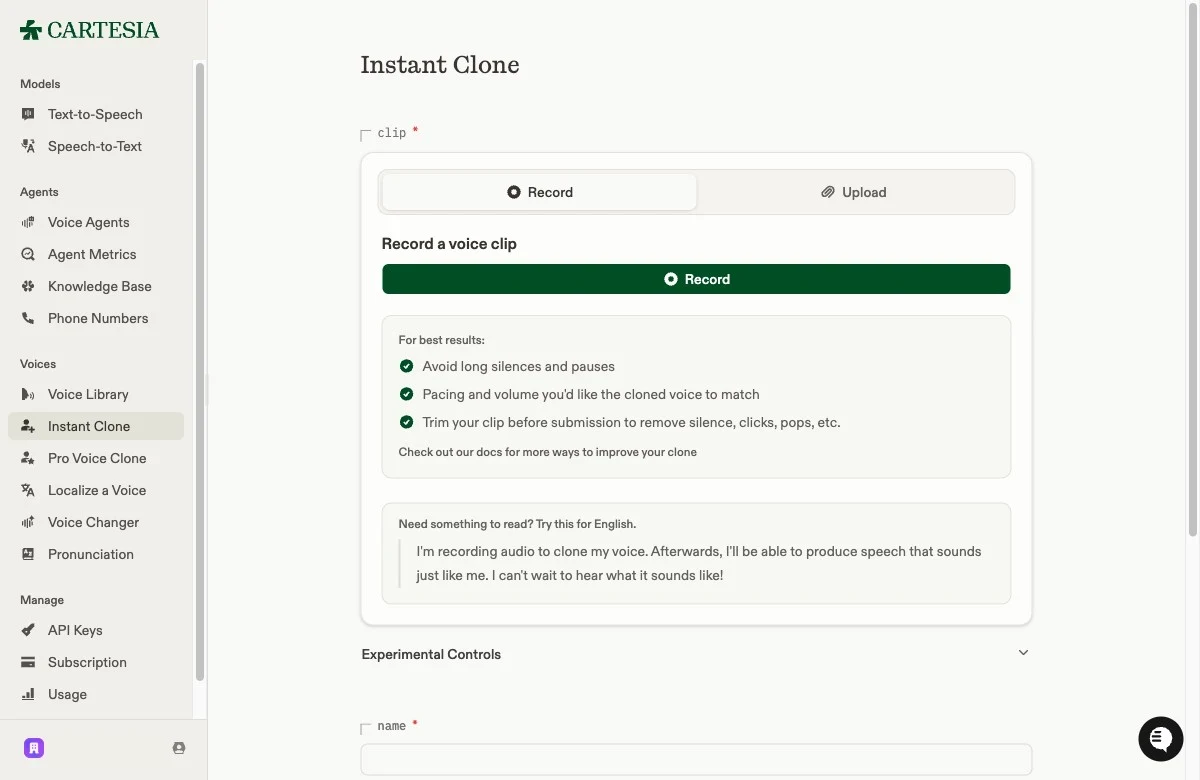This screenshot has height=780, width=1200.
Task: Go to Voice Agents
Action: 96,222
